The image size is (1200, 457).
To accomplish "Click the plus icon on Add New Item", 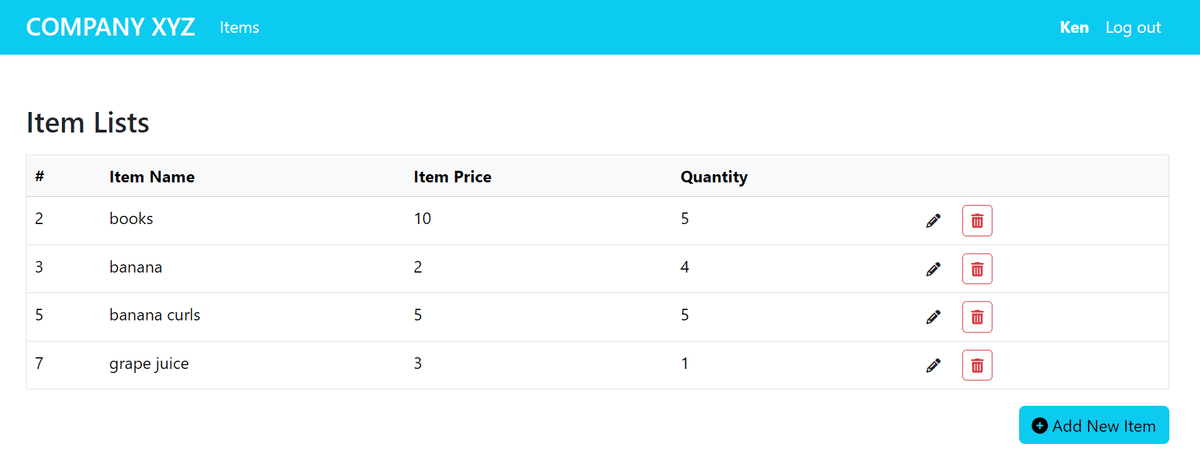I will pos(1039,426).
